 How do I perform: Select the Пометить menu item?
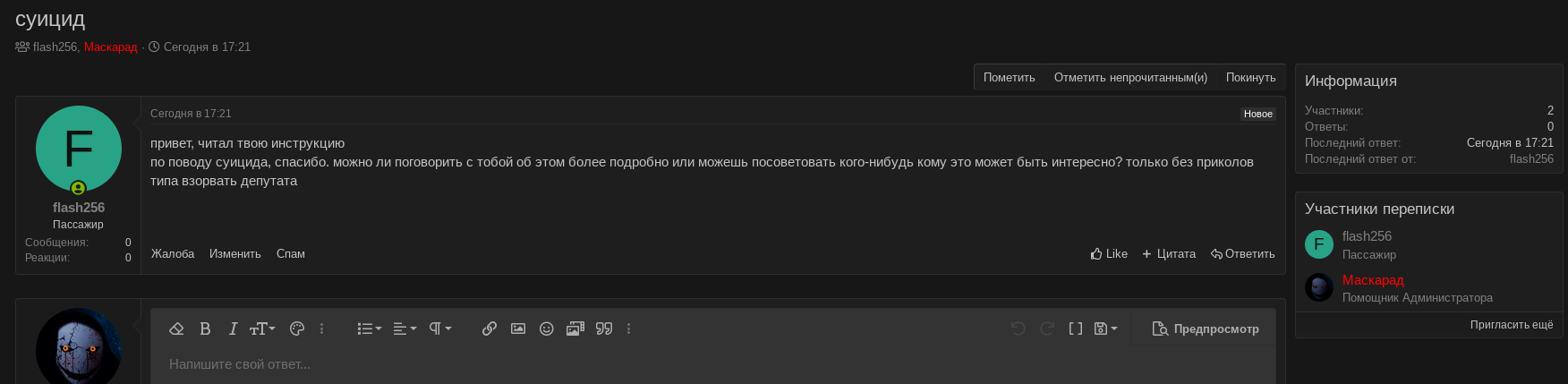pyautogui.click(x=1009, y=78)
